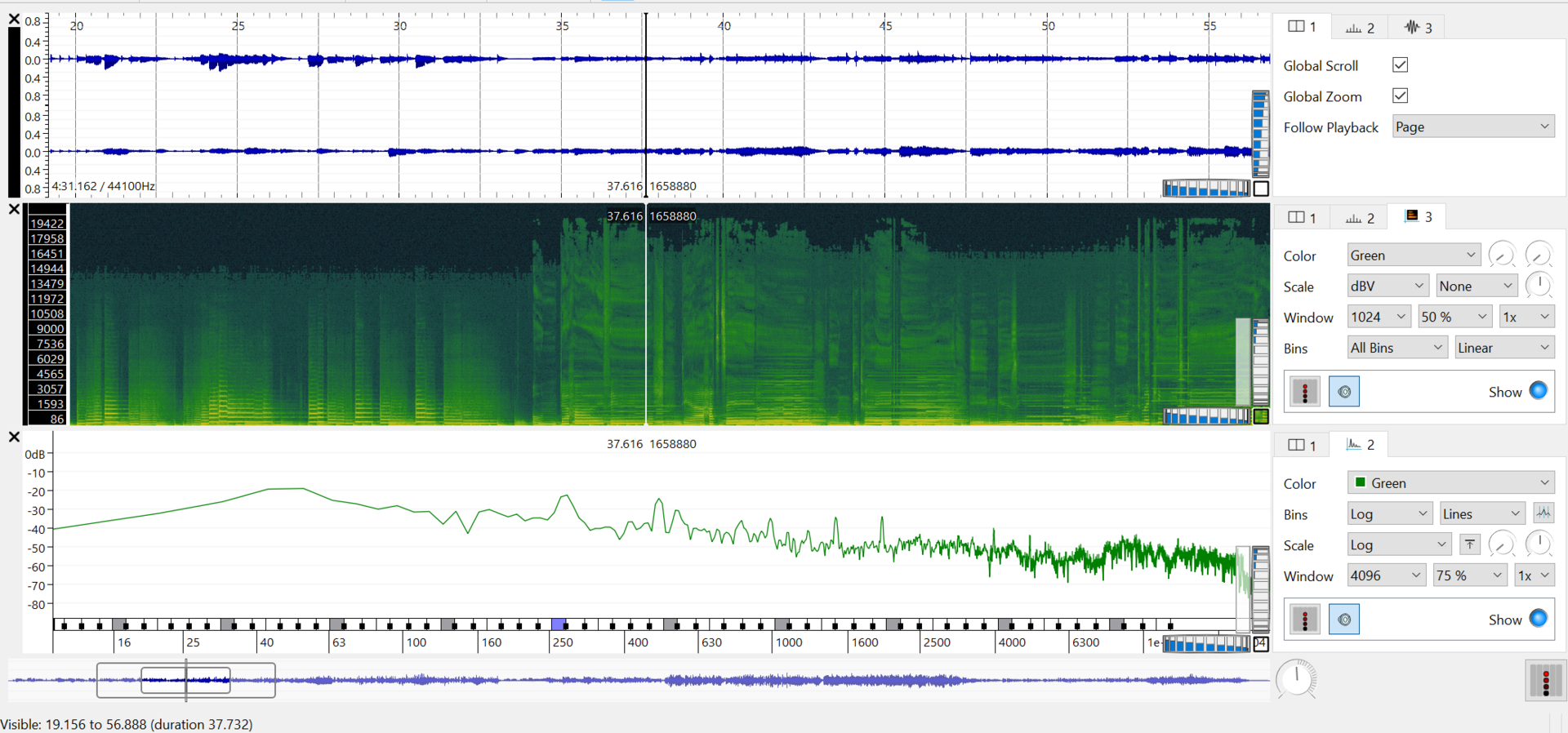Click the spectrogram pane vertical zoom thumbwheel
This screenshot has width=1568, height=733.
tap(1261, 362)
